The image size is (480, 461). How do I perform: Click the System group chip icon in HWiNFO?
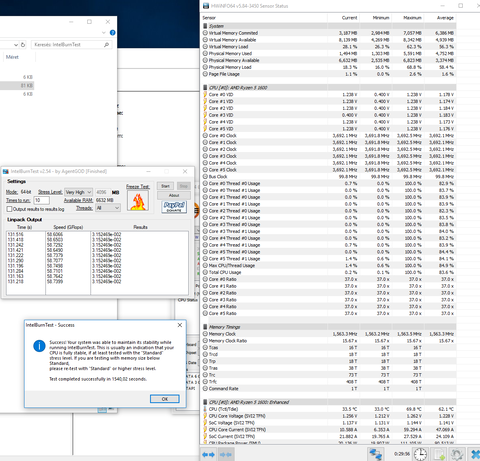point(205,26)
